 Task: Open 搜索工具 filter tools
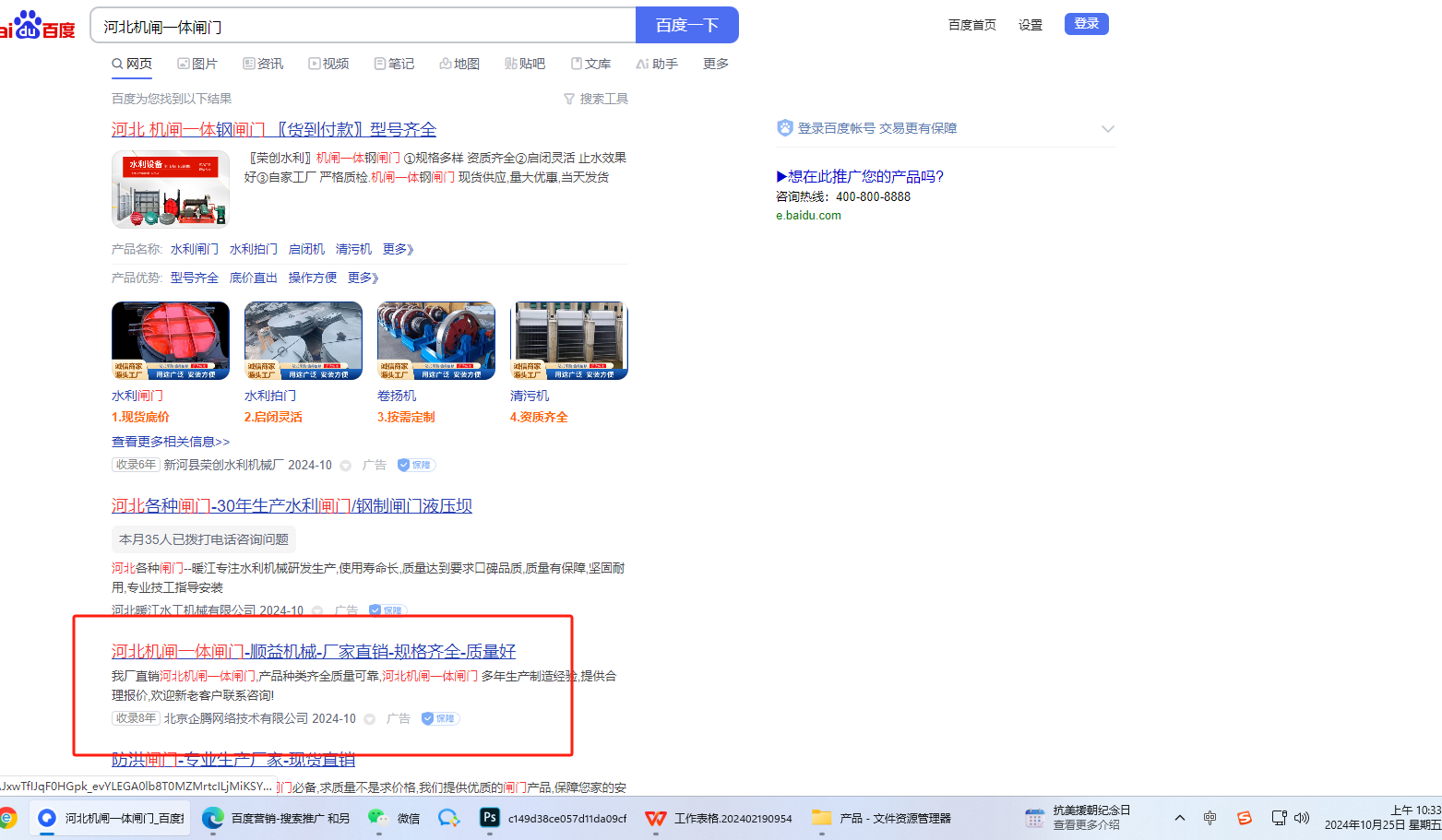(596, 99)
